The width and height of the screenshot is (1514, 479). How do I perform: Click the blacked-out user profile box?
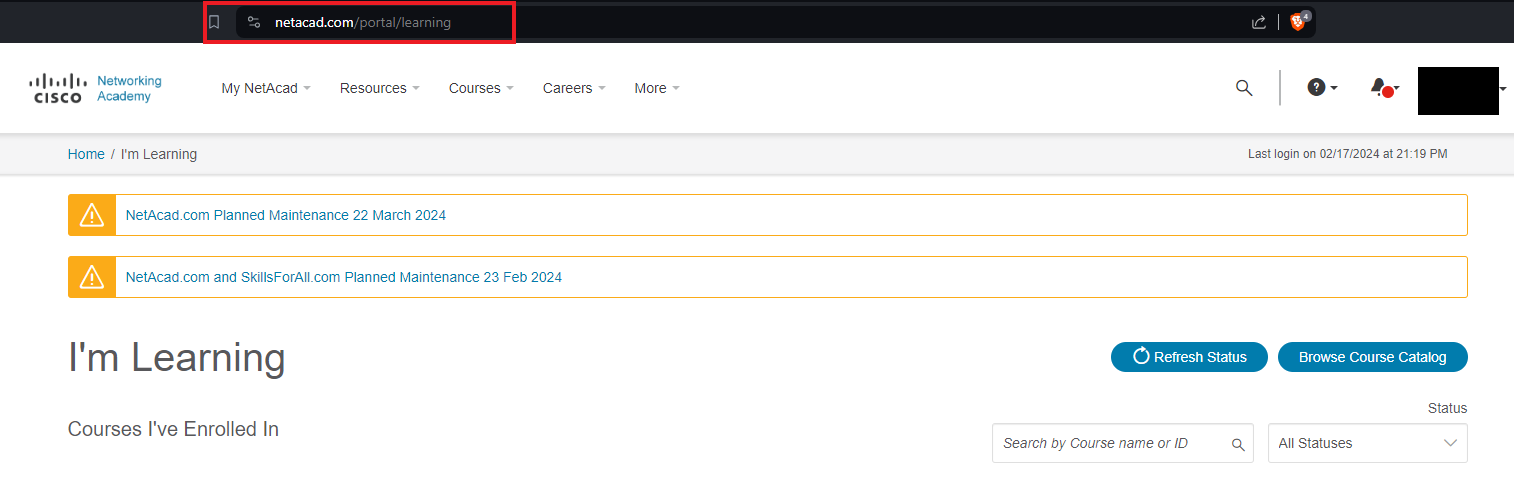[x=1458, y=91]
